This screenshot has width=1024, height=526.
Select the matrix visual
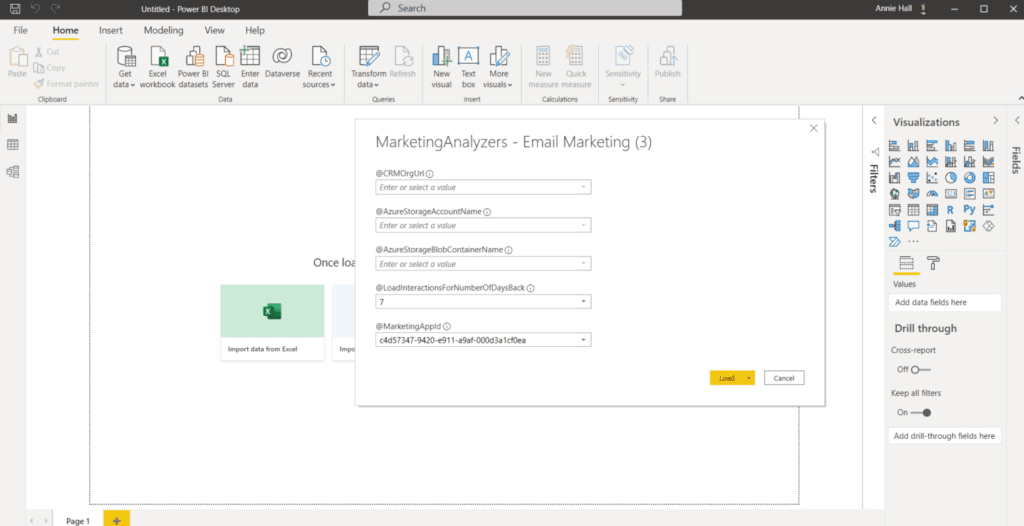point(932,210)
